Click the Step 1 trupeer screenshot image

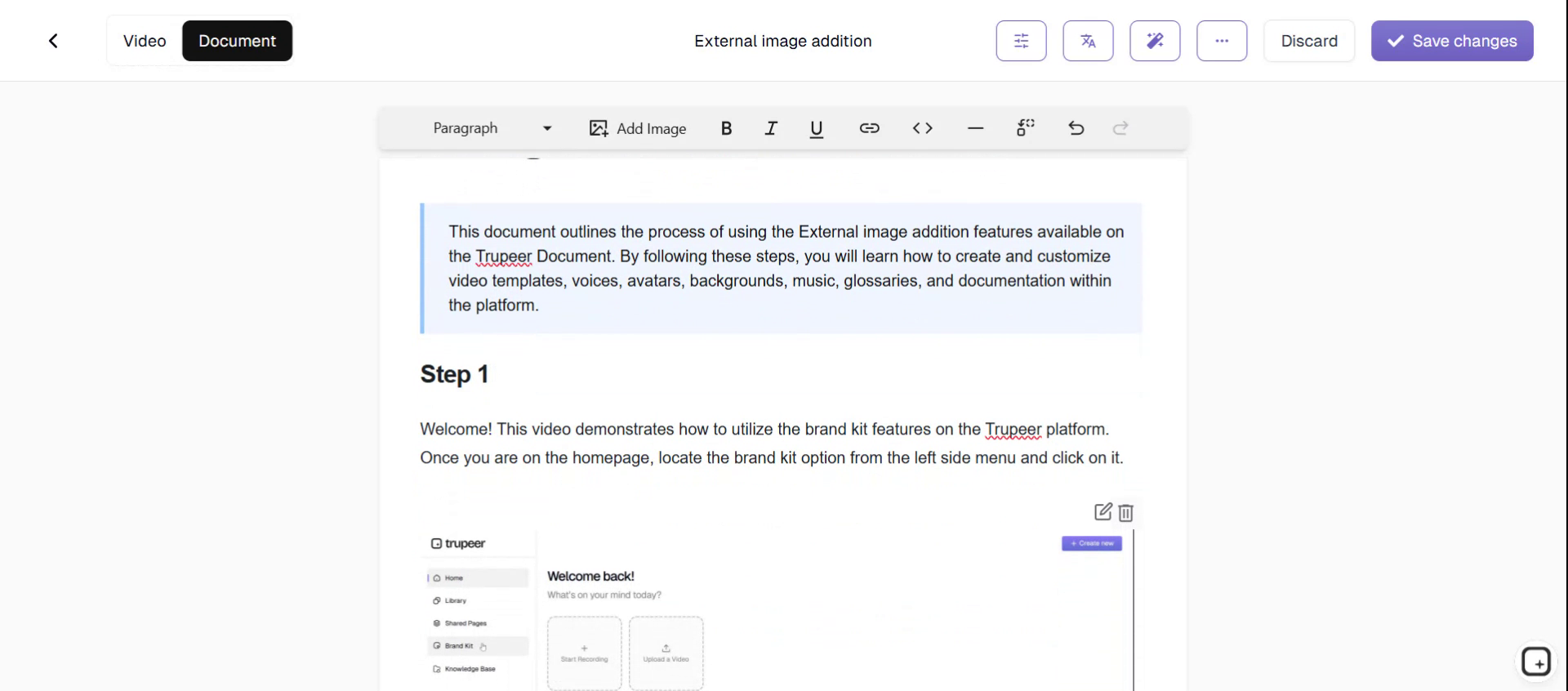click(x=777, y=610)
